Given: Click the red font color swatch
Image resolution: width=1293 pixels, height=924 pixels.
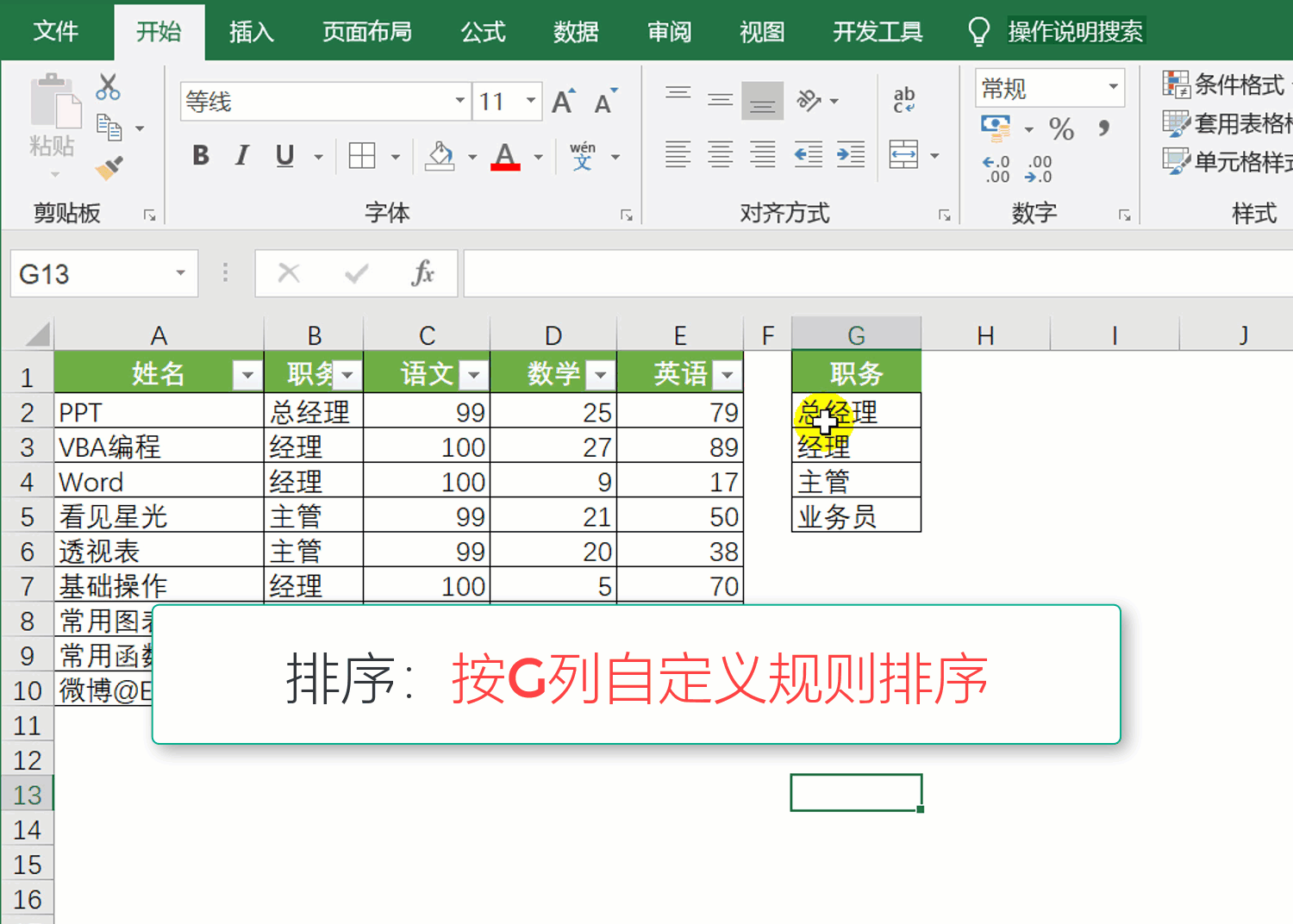Looking at the screenshot, I should [505, 157].
